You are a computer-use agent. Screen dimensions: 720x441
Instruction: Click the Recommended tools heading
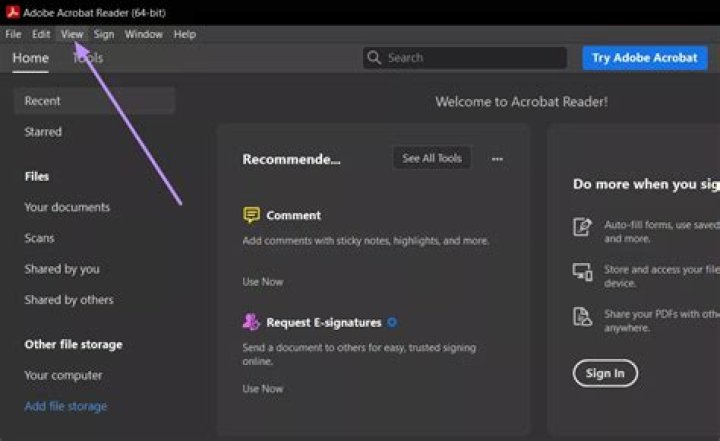(x=292, y=159)
